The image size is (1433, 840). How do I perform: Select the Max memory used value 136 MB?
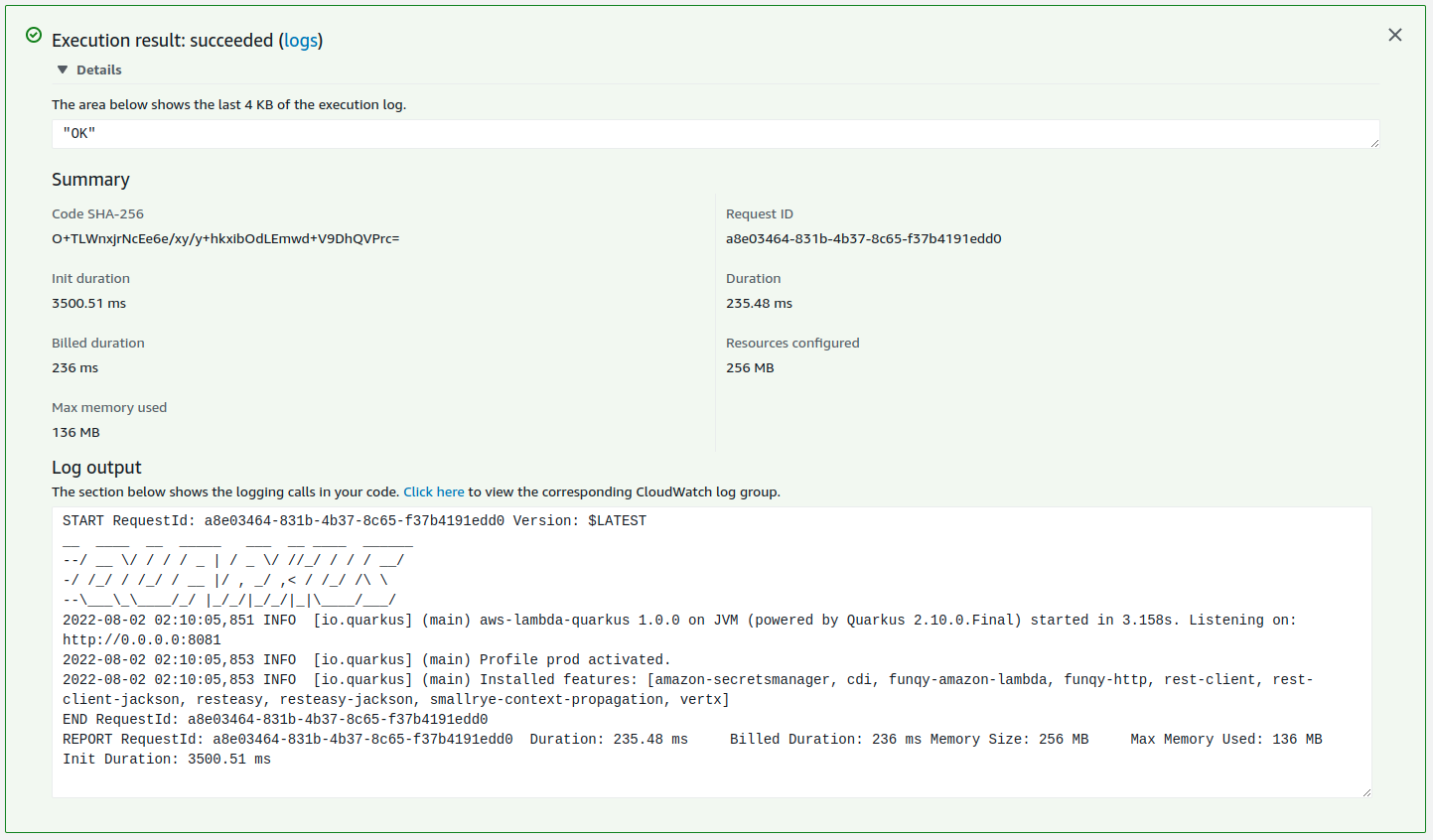click(75, 432)
